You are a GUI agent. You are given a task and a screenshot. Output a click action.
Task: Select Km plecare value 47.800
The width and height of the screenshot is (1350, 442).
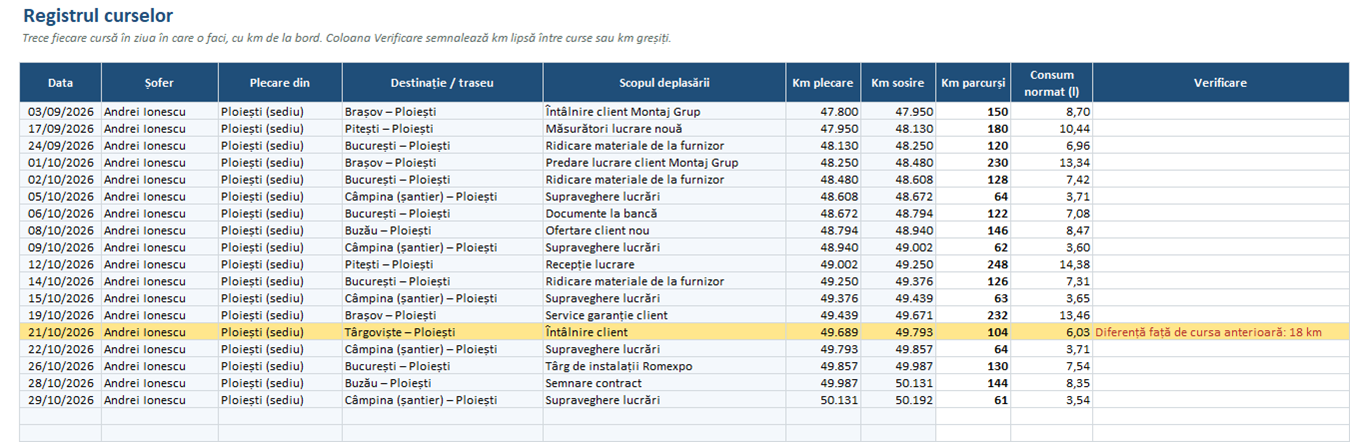823,112
